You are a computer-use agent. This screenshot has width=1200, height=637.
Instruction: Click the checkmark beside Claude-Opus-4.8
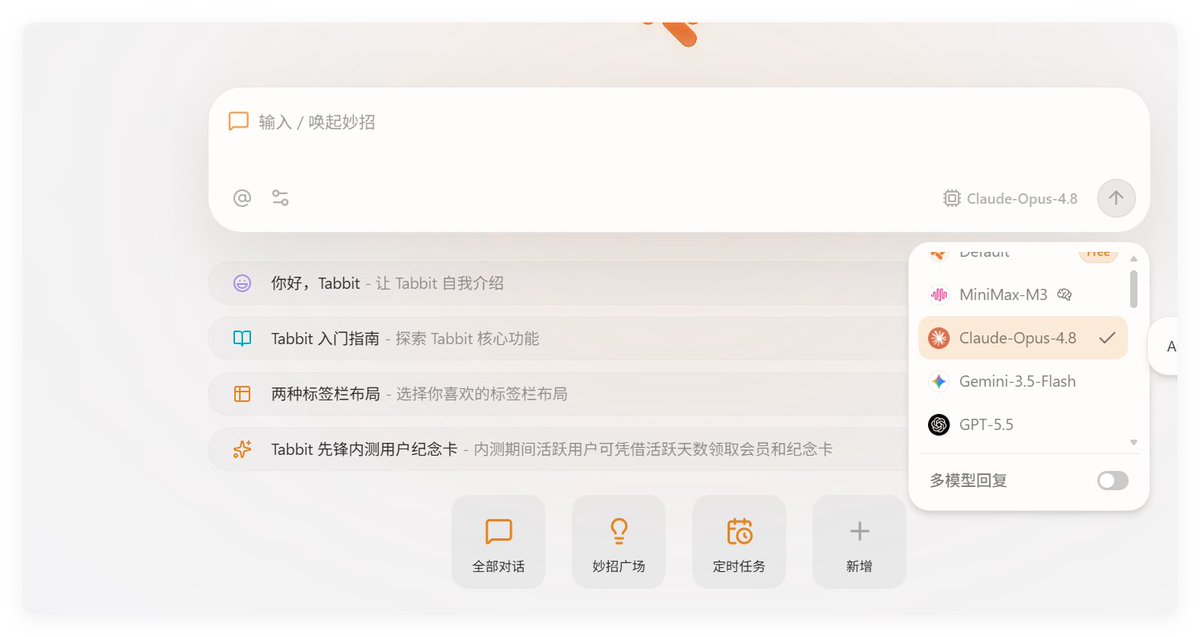(x=1106, y=338)
